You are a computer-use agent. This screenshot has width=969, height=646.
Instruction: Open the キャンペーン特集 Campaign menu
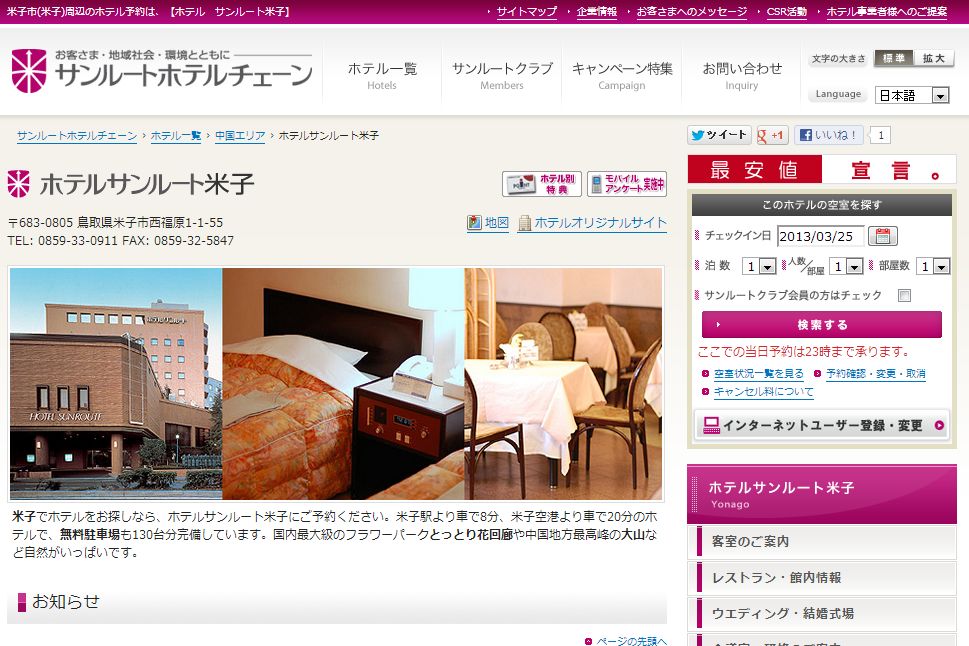pos(622,74)
